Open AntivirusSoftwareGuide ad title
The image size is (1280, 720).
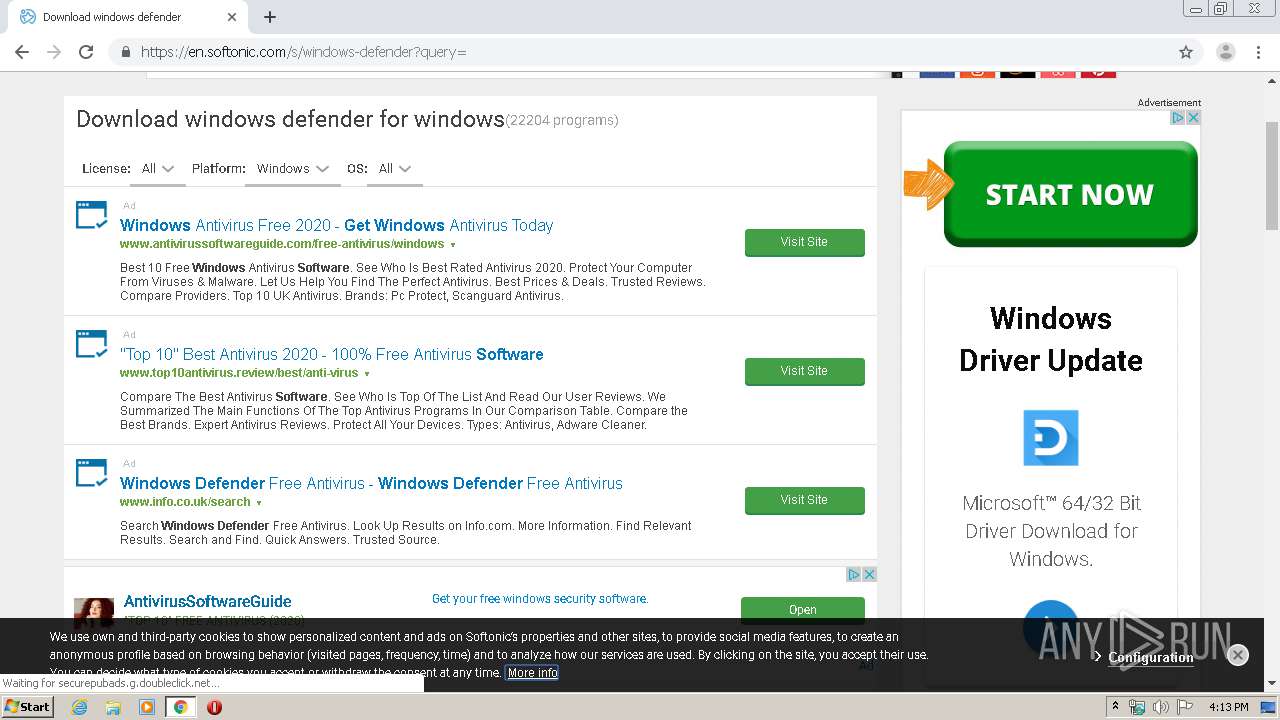[x=207, y=601]
